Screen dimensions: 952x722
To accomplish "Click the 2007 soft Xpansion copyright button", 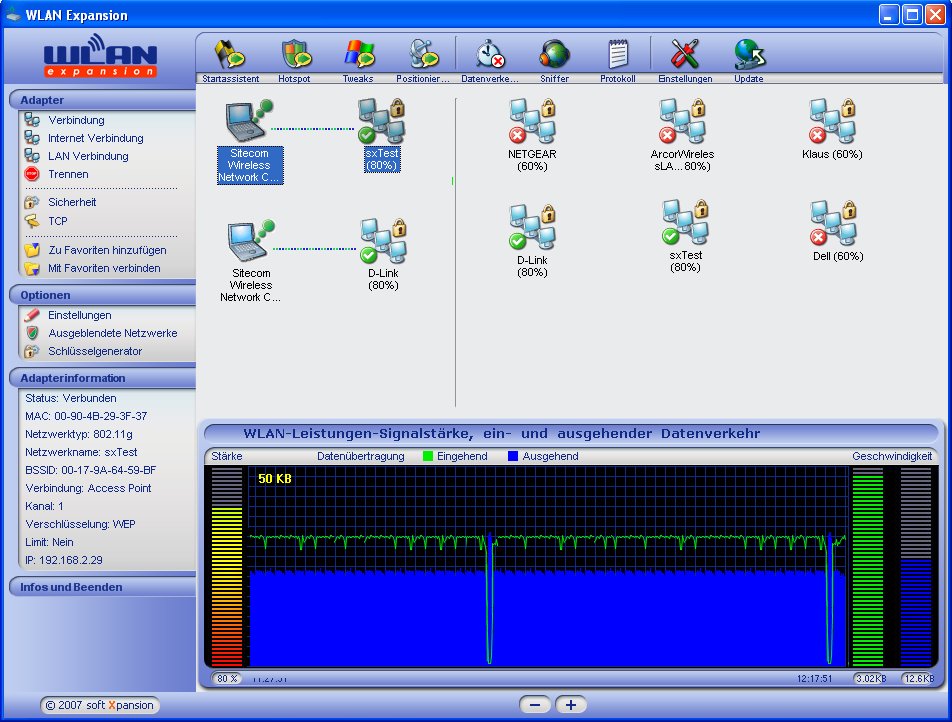I will (100, 705).
